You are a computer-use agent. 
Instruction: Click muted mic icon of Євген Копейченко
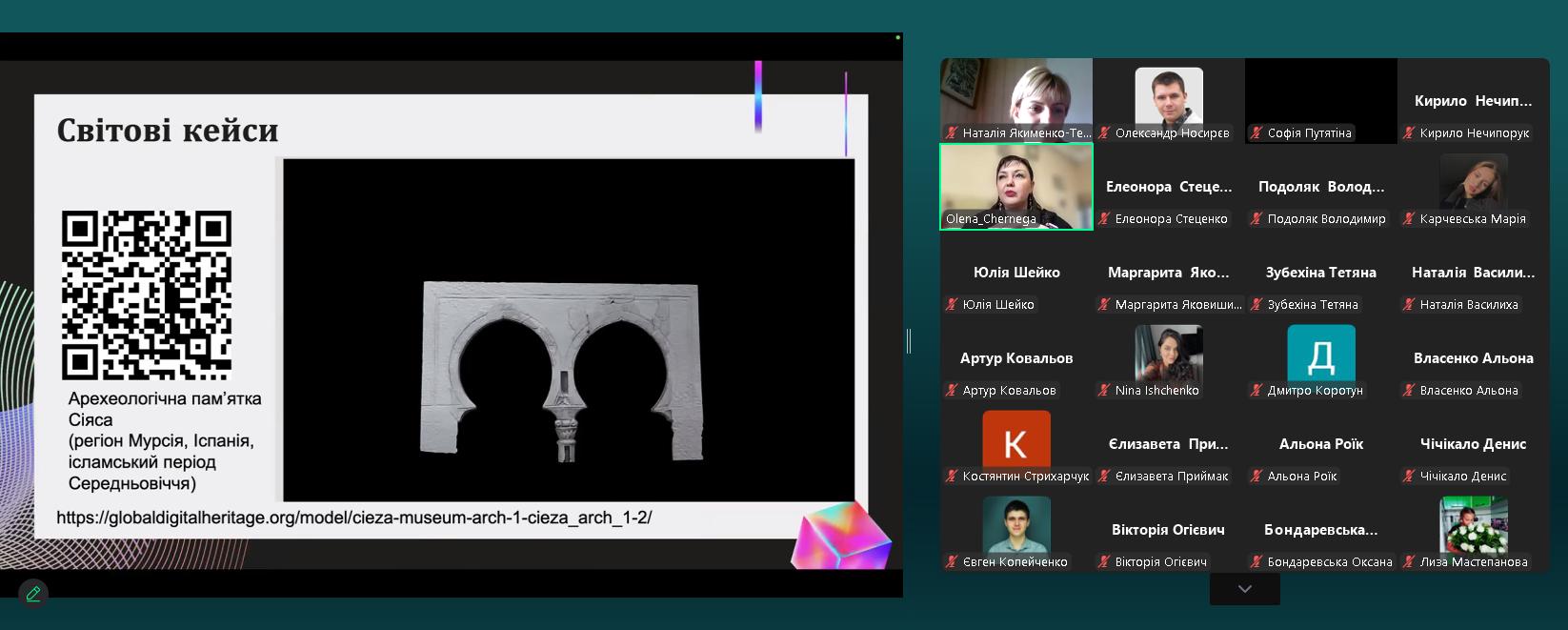click(x=952, y=562)
